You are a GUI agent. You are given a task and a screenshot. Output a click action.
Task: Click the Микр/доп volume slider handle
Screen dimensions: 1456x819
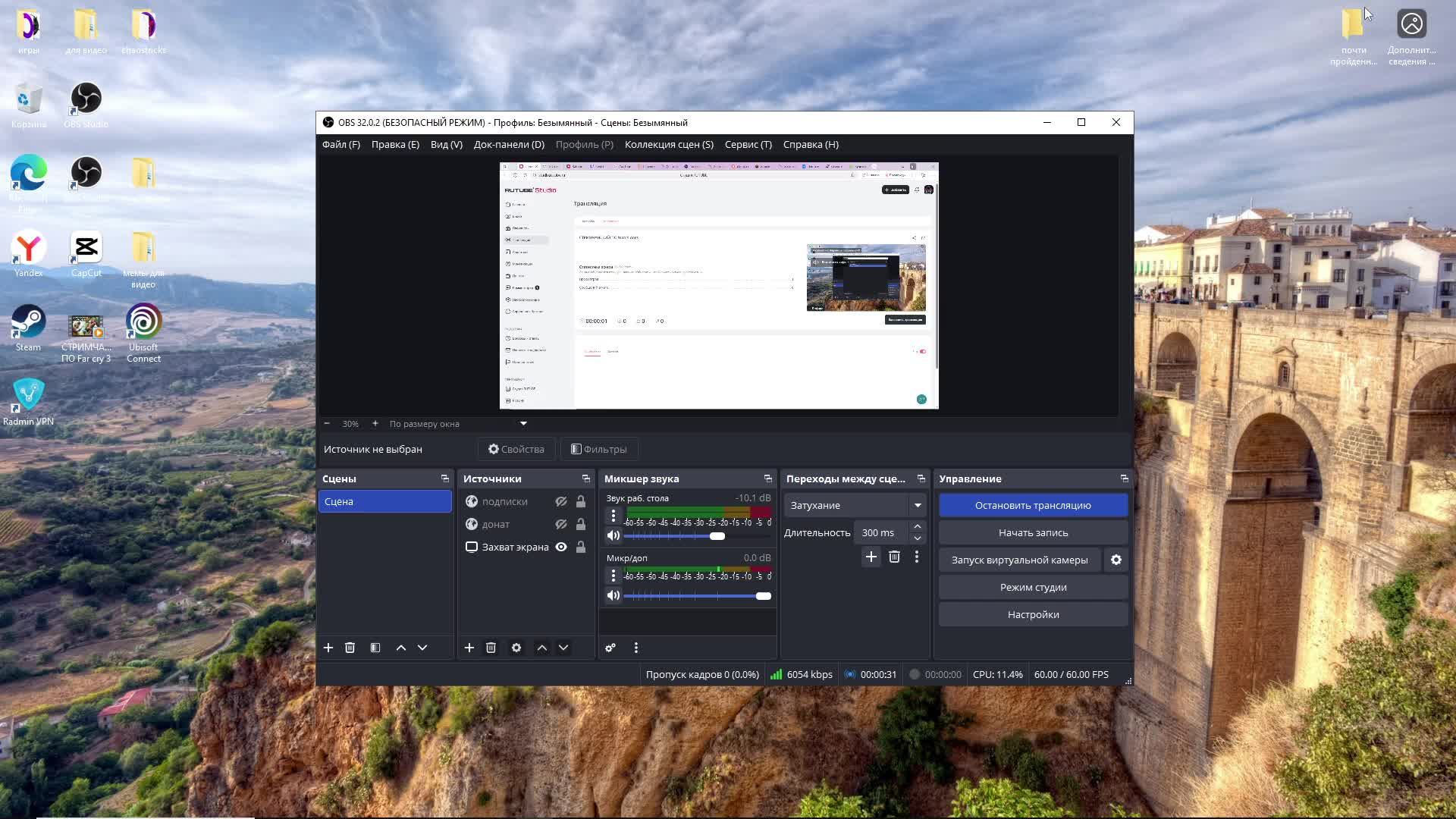[763, 596]
